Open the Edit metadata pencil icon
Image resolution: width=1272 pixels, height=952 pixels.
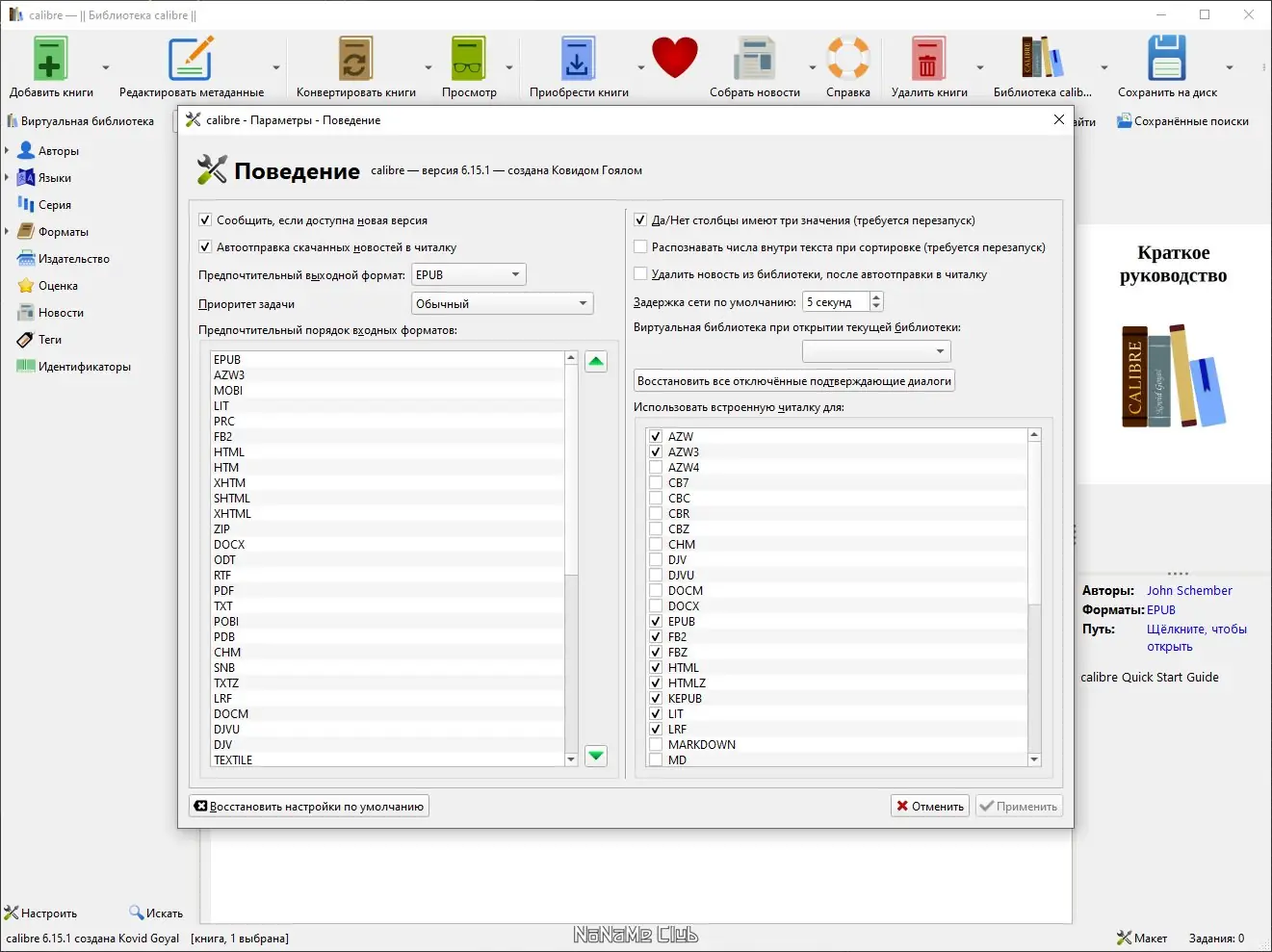point(191,59)
